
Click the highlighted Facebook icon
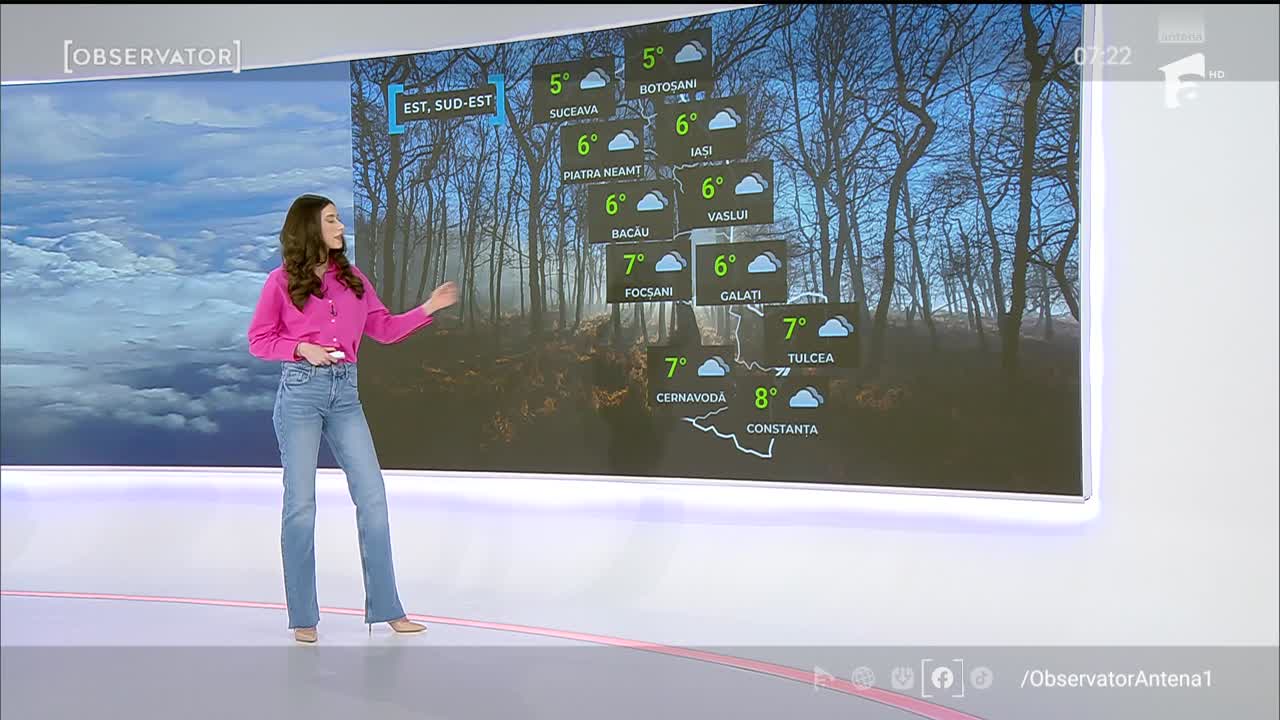[942, 678]
